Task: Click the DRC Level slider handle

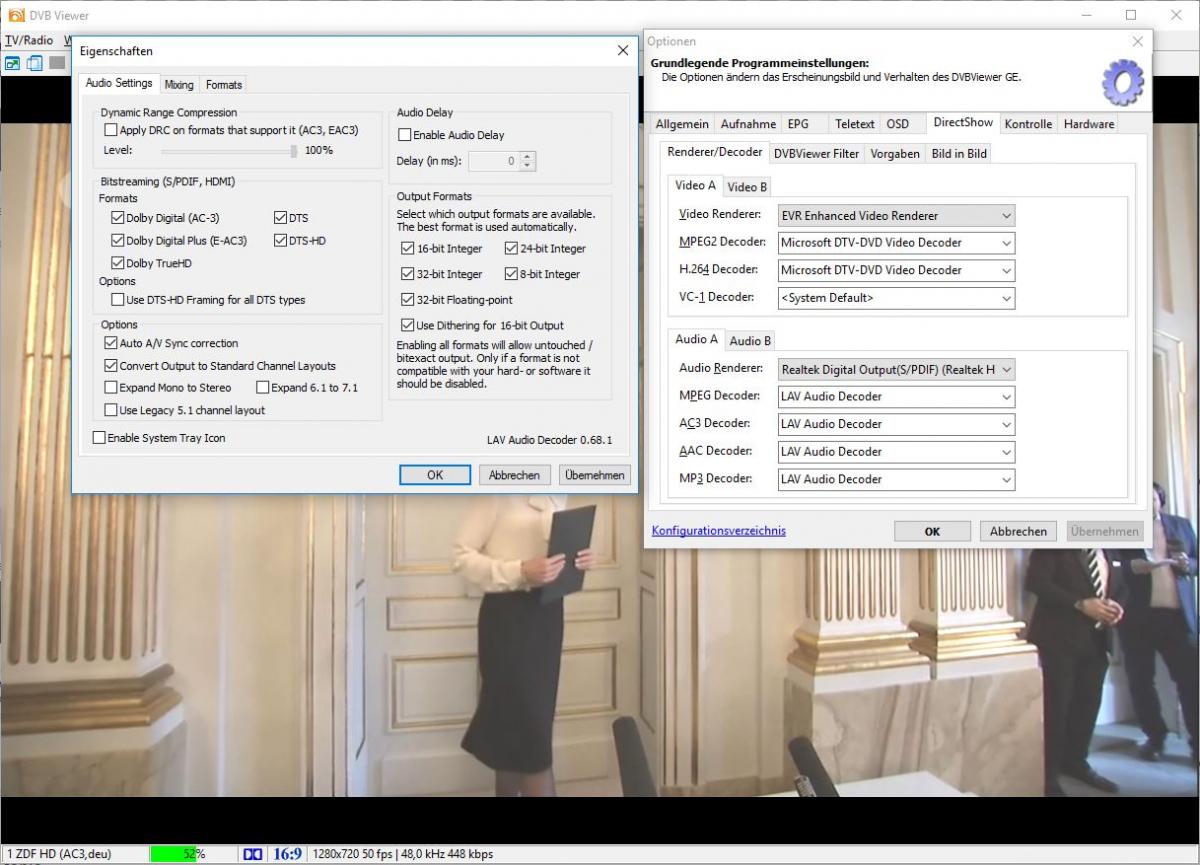Action: coord(294,151)
